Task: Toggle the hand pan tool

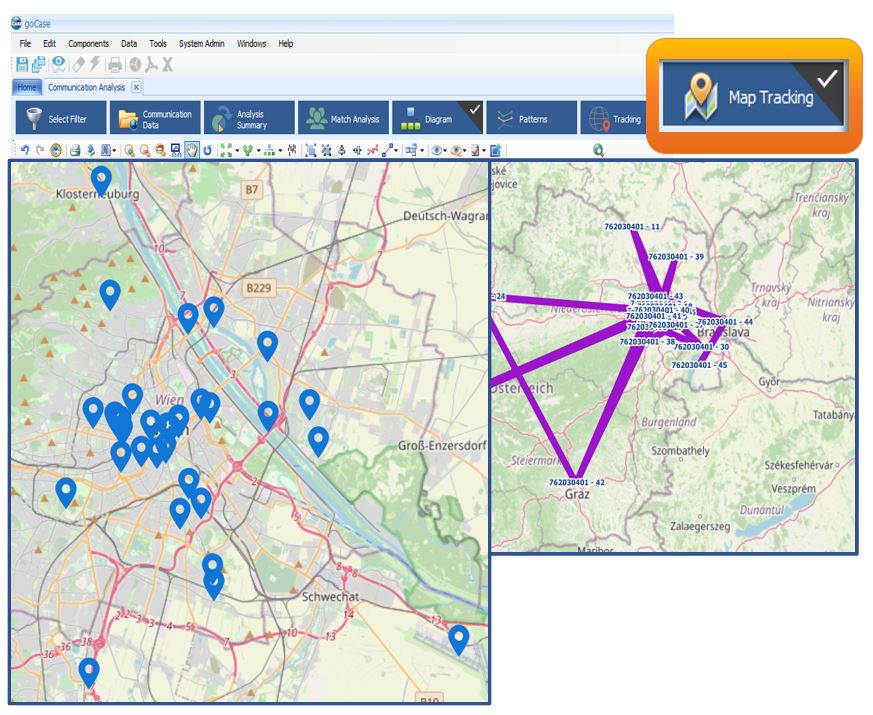Action: coord(192,150)
